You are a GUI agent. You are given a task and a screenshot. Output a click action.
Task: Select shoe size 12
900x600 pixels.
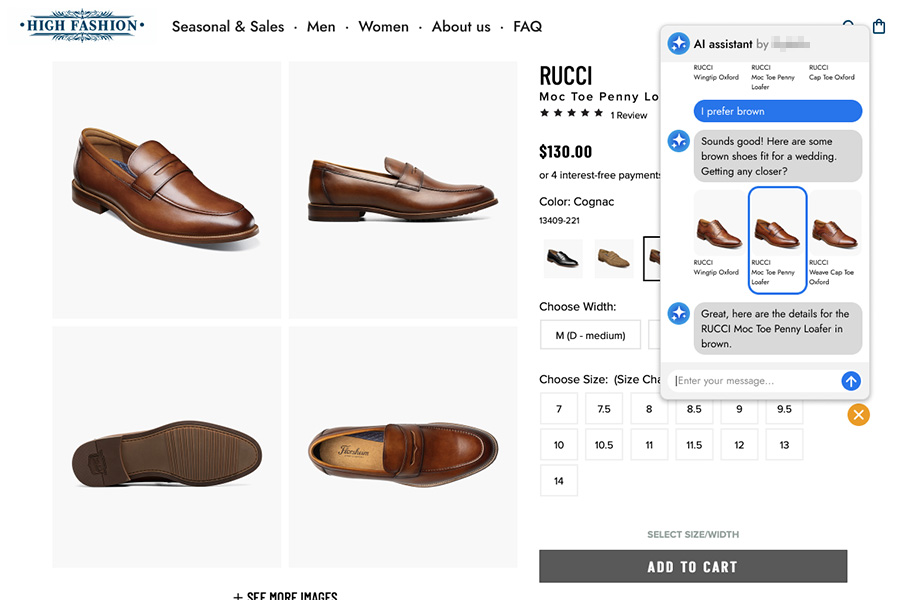coord(739,445)
